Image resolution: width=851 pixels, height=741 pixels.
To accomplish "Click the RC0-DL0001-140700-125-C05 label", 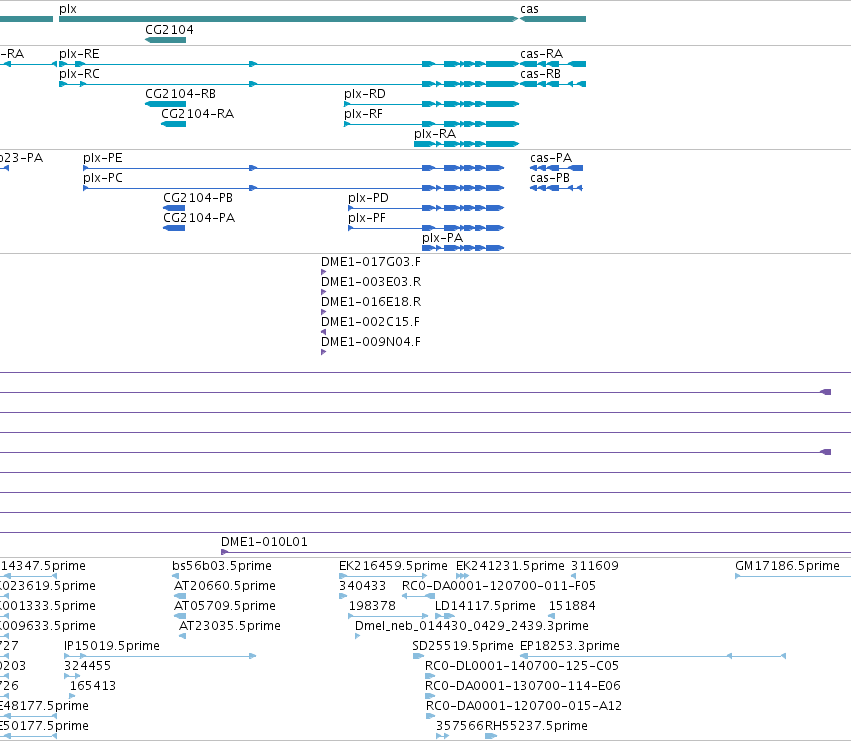I will (x=522, y=666).
